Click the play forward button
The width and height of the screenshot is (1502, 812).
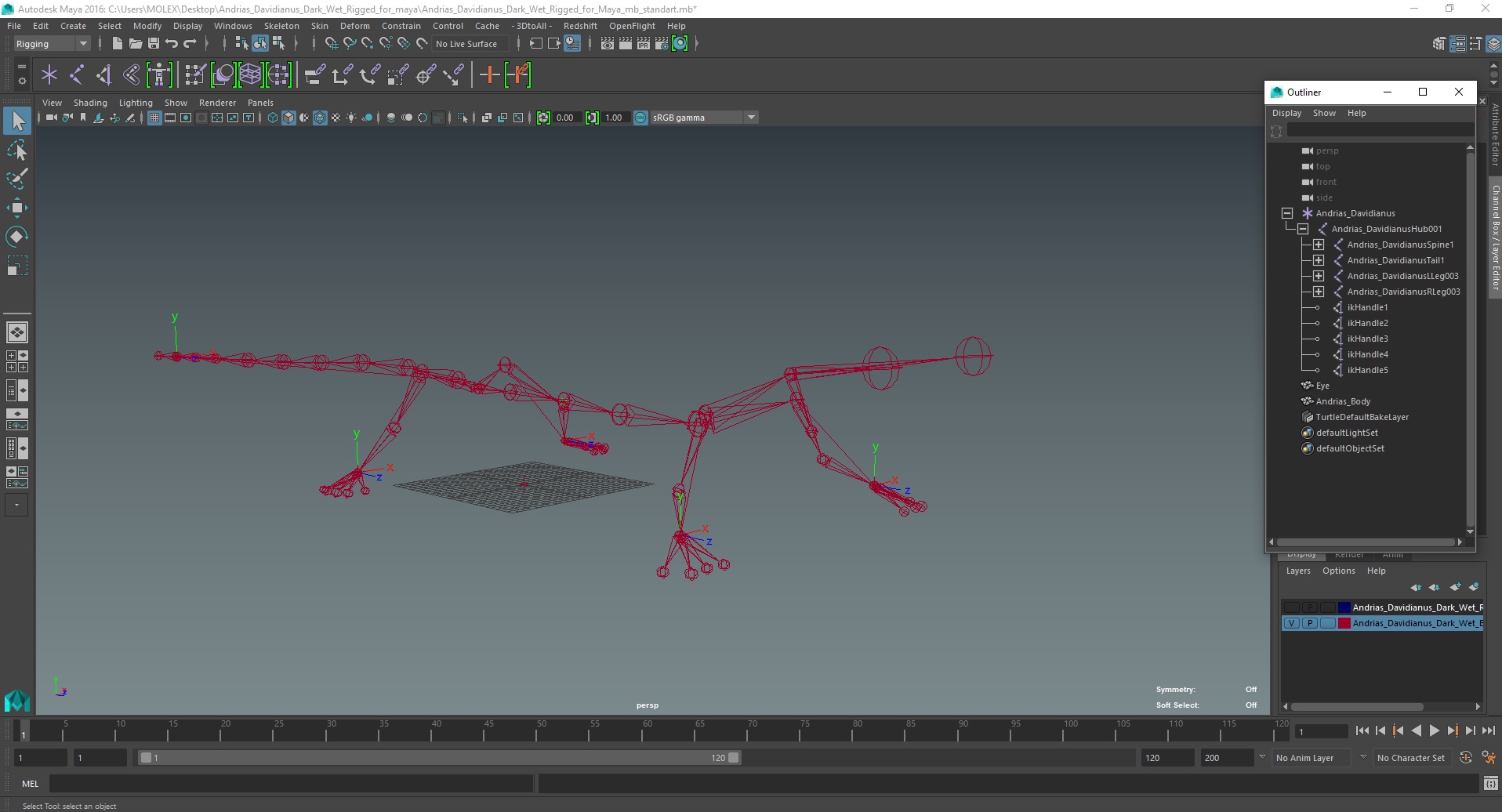[1434, 730]
